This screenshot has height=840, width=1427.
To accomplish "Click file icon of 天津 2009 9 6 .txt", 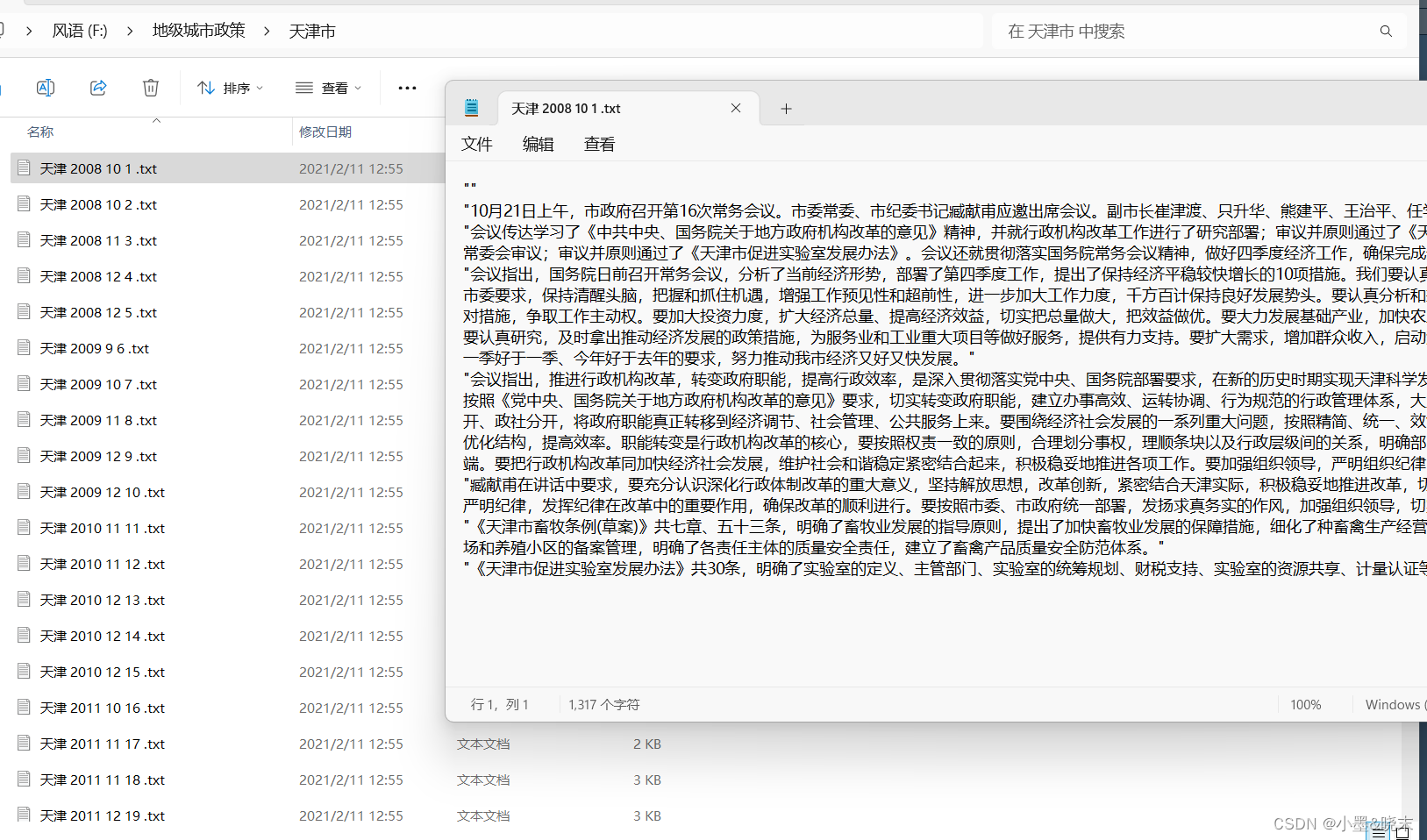I will pos(25,347).
